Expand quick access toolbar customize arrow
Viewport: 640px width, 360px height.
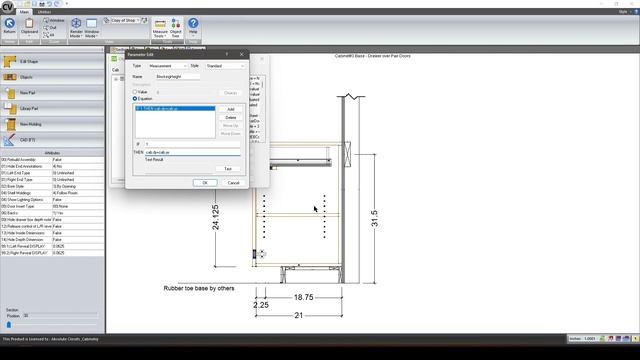tap(67, 4)
